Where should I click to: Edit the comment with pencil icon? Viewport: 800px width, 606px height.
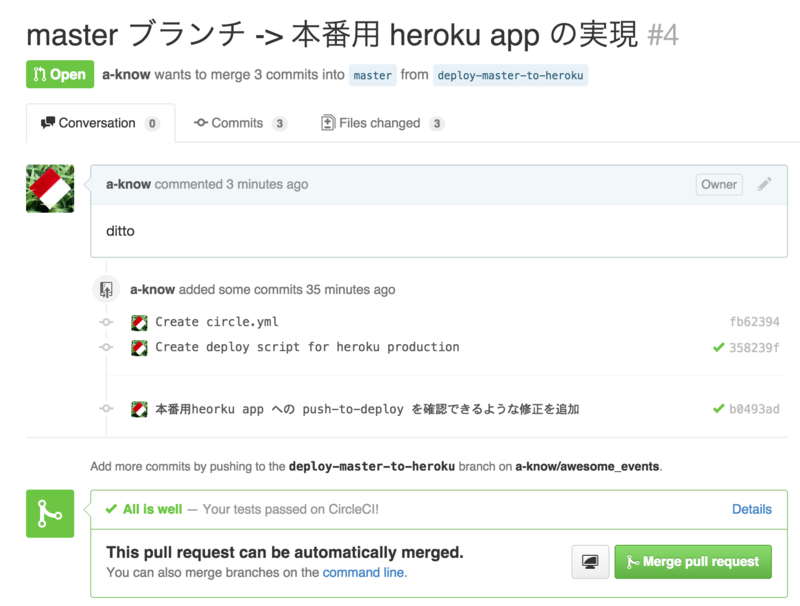tap(764, 184)
